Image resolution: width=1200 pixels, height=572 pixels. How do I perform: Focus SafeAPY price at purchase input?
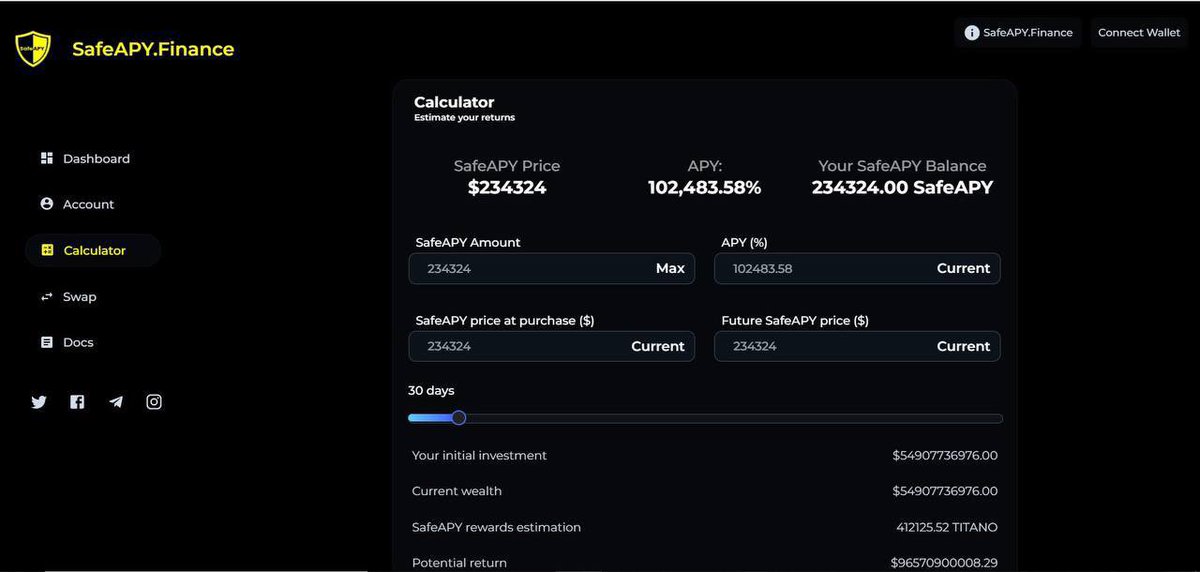point(551,346)
